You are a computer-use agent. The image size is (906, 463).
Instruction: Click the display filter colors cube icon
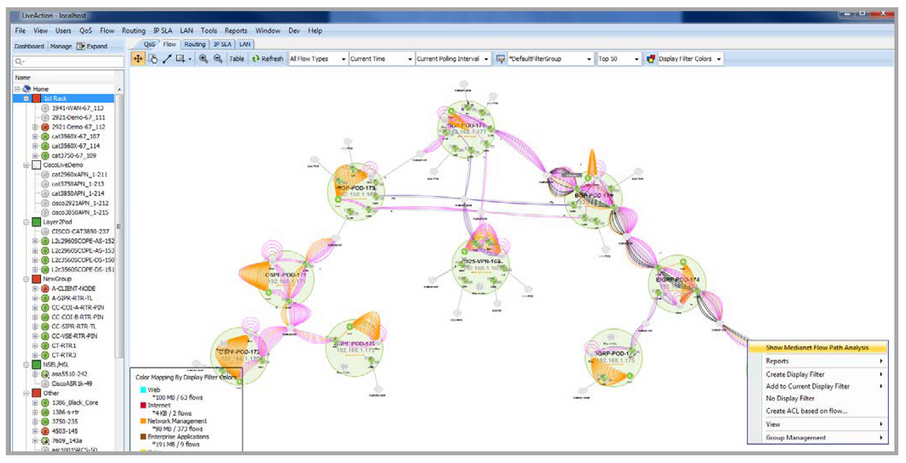click(x=651, y=59)
